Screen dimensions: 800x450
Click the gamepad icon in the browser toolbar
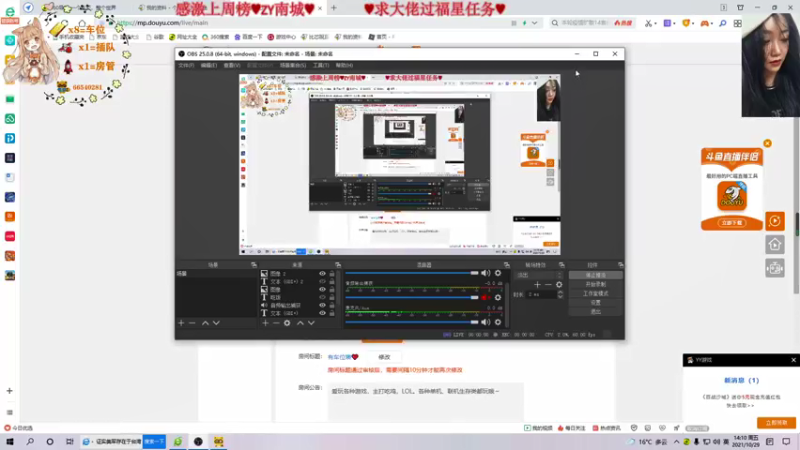pos(705,23)
